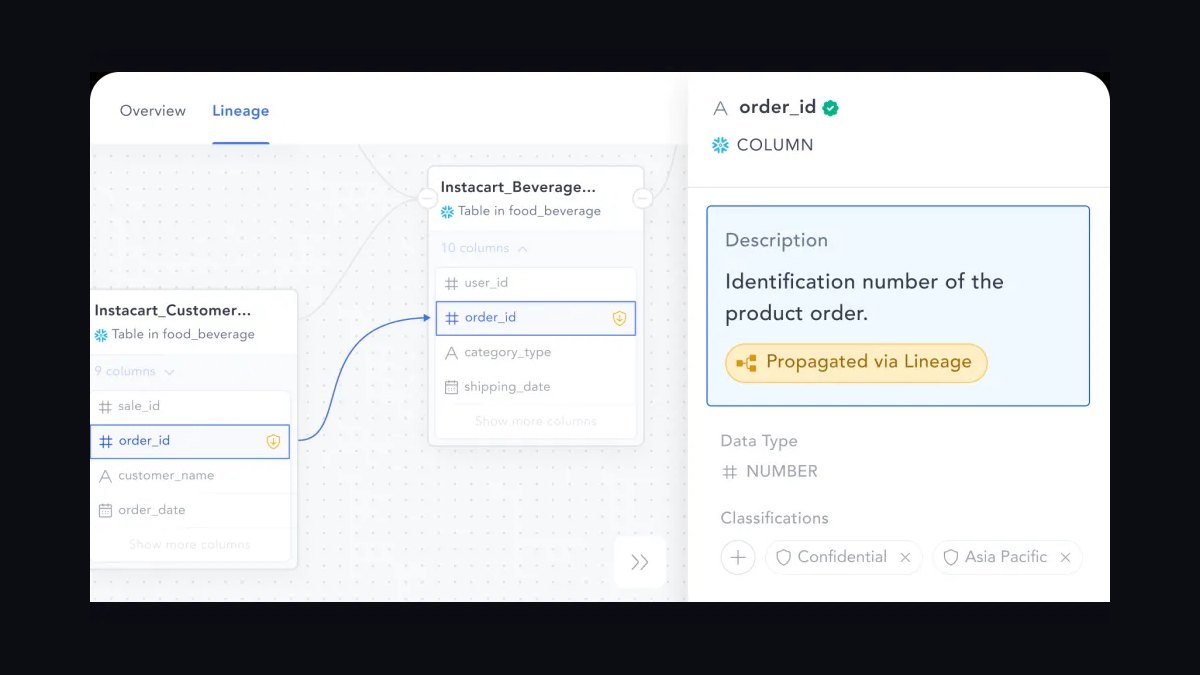Click lineage icon inside Propagated badge

tap(747, 363)
